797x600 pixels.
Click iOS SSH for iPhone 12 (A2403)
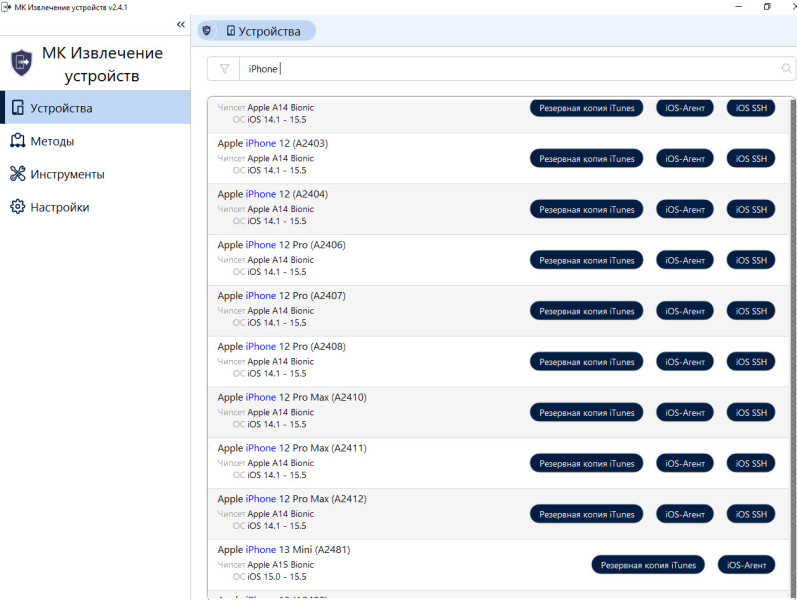pyautogui.click(x=751, y=159)
